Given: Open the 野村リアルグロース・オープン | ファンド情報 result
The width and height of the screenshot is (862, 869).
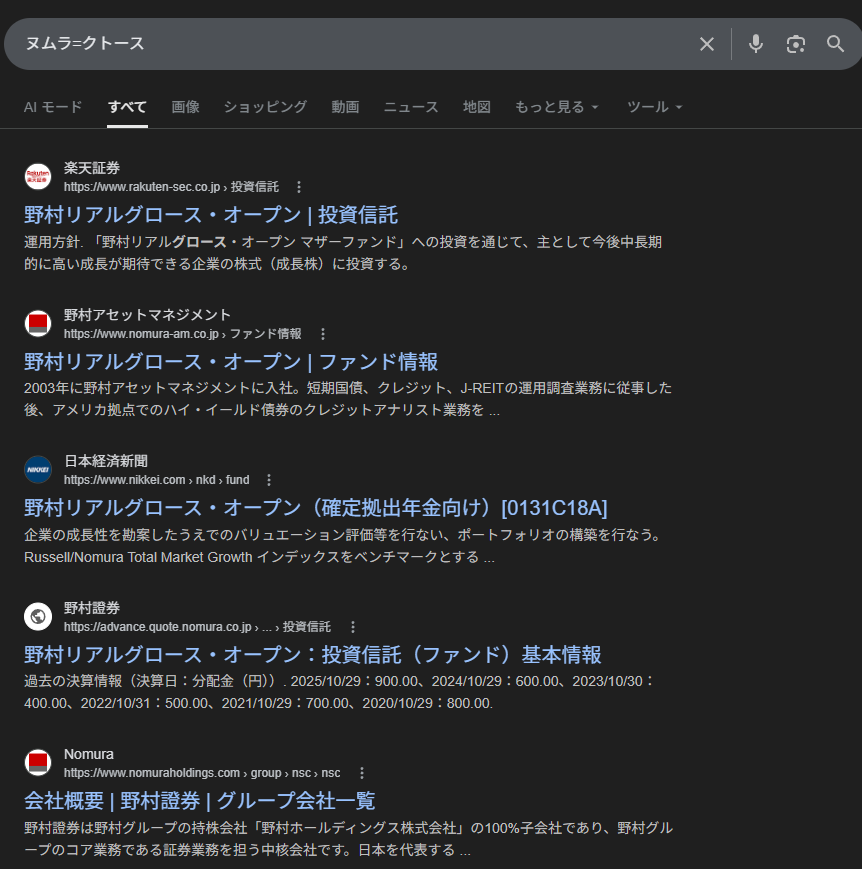Looking at the screenshot, I should click(231, 362).
